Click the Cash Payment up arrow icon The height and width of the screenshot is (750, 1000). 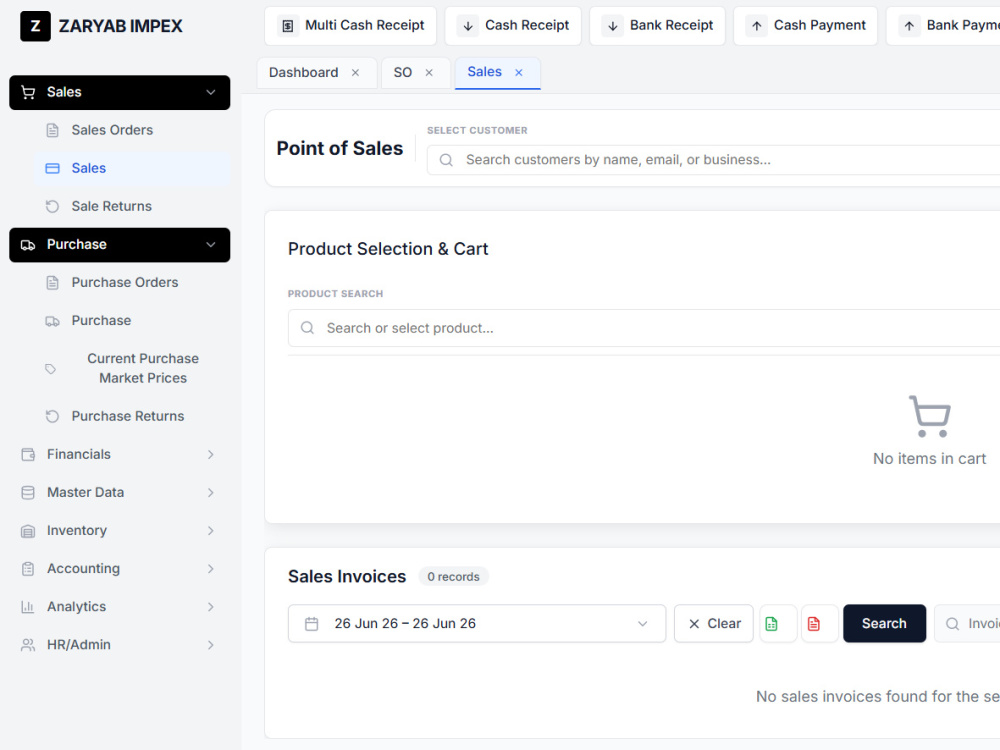[757, 26]
